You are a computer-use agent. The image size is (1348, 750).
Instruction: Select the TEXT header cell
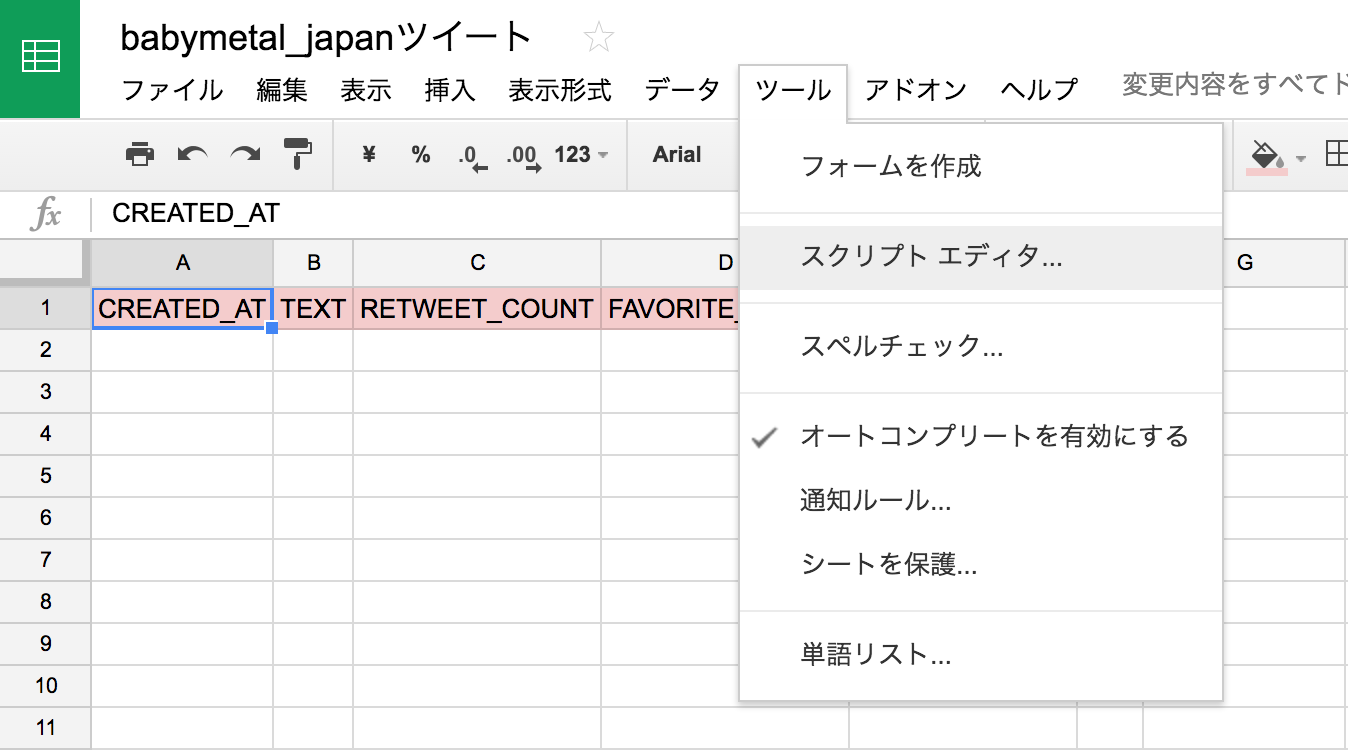(313, 308)
